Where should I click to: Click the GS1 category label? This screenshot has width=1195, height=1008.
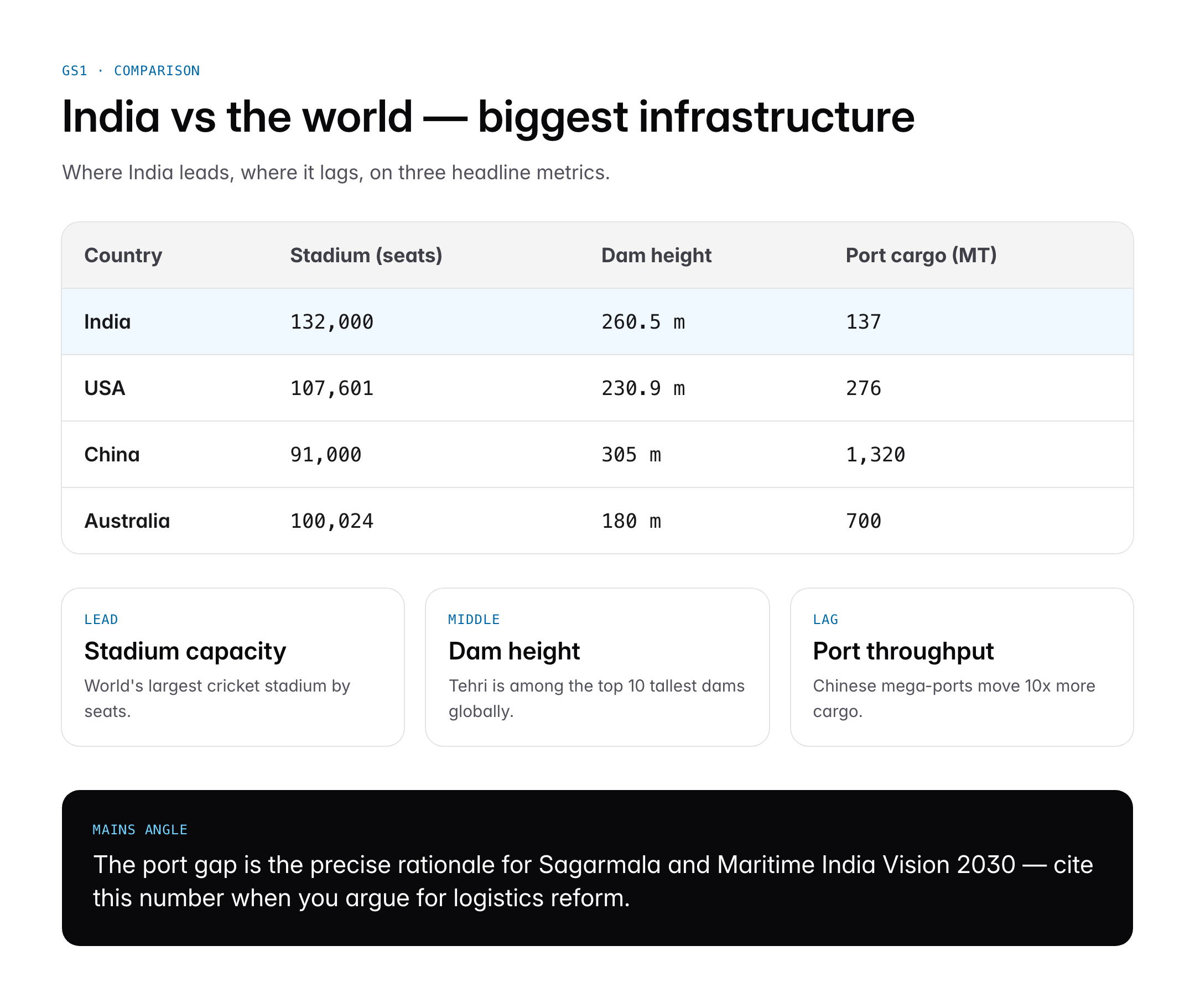click(74, 71)
